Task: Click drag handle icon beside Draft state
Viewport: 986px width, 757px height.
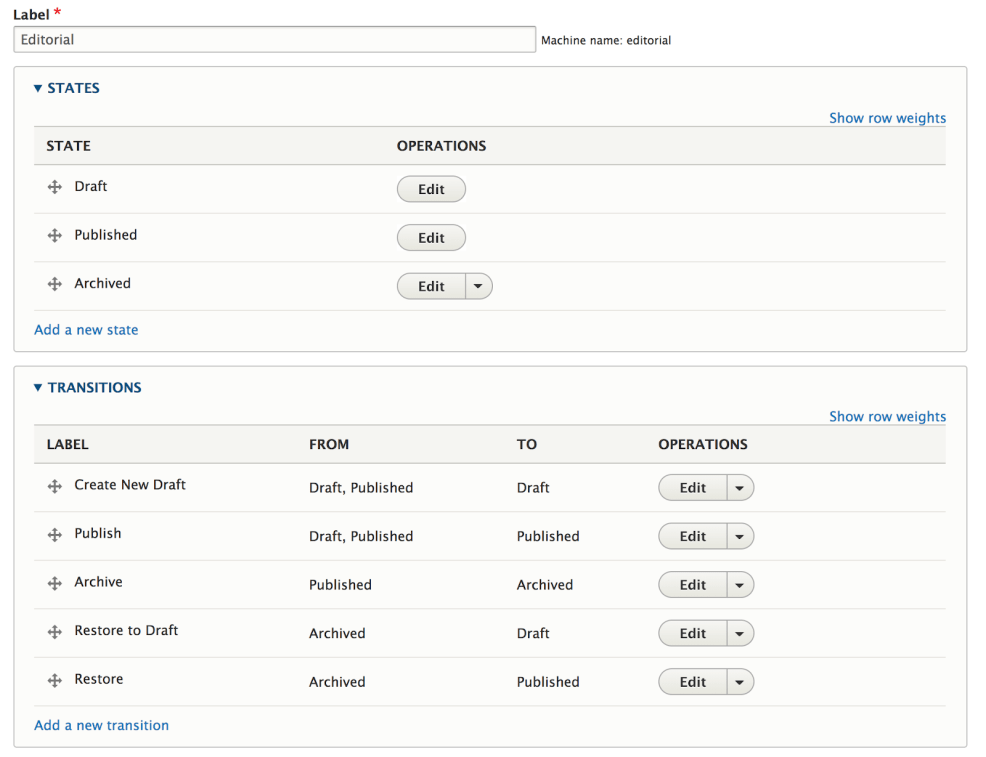Action: pyautogui.click(x=55, y=187)
